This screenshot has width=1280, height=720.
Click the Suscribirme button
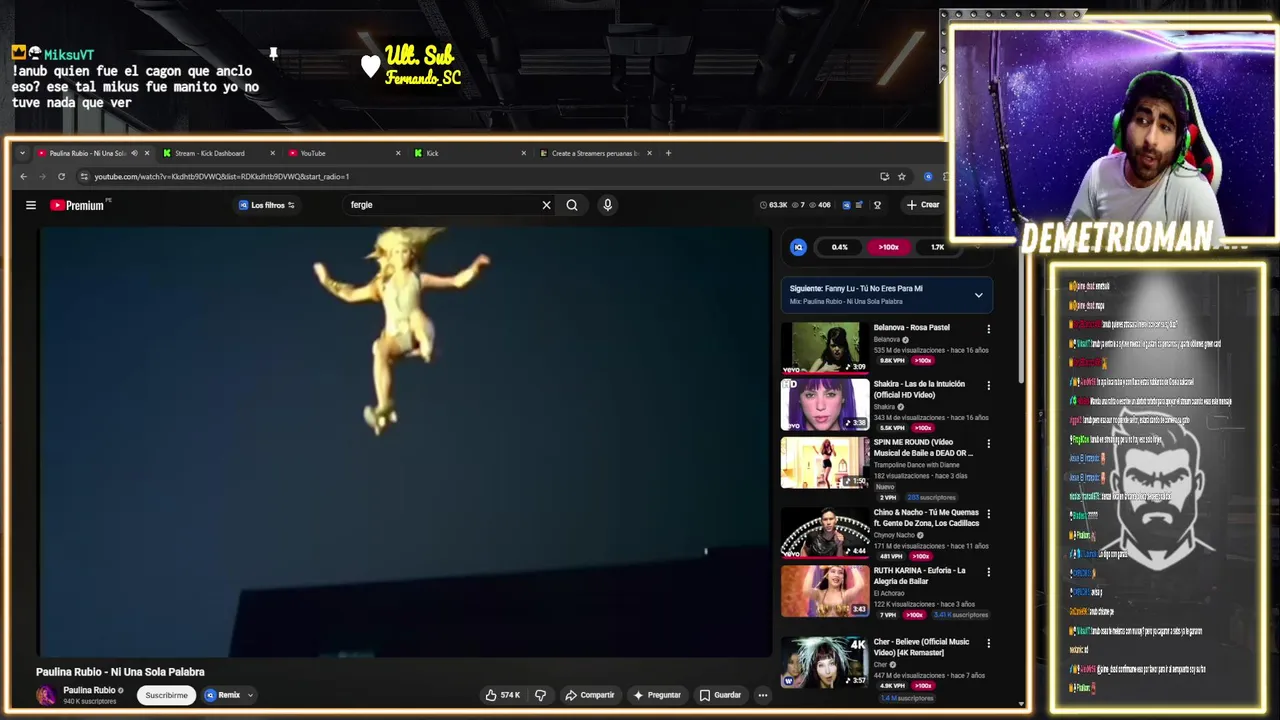pos(166,695)
